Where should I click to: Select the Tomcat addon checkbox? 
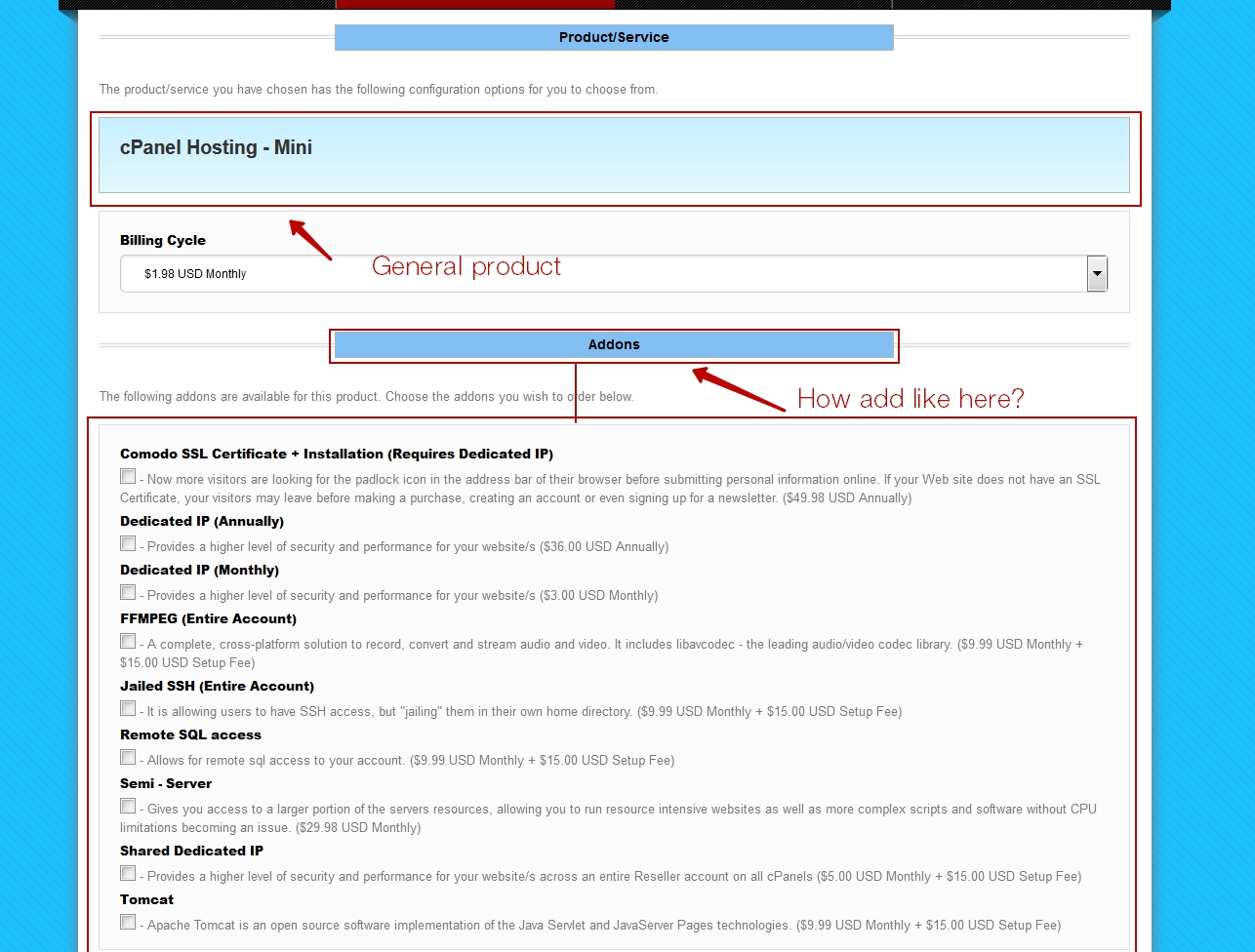(128, 922)
